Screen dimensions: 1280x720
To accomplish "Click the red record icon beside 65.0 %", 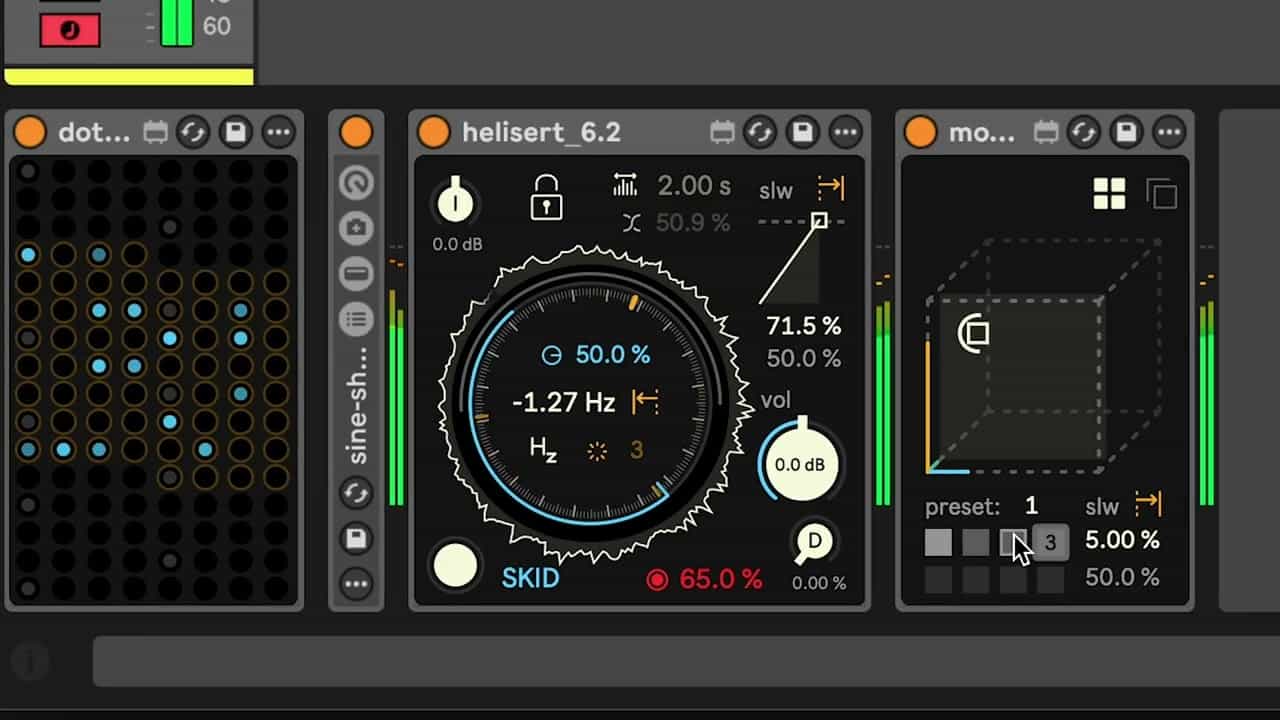I will coord(657,579).
